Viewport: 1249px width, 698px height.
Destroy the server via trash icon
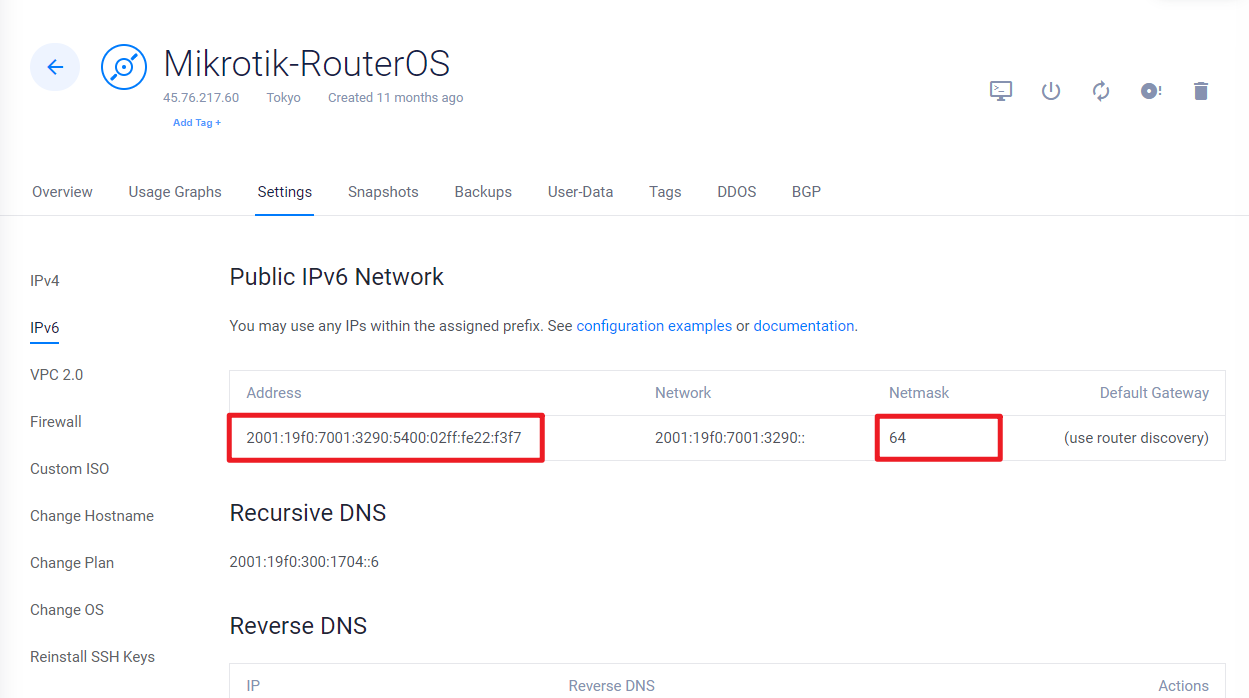pyautogui.click(x=1200, y=90)
